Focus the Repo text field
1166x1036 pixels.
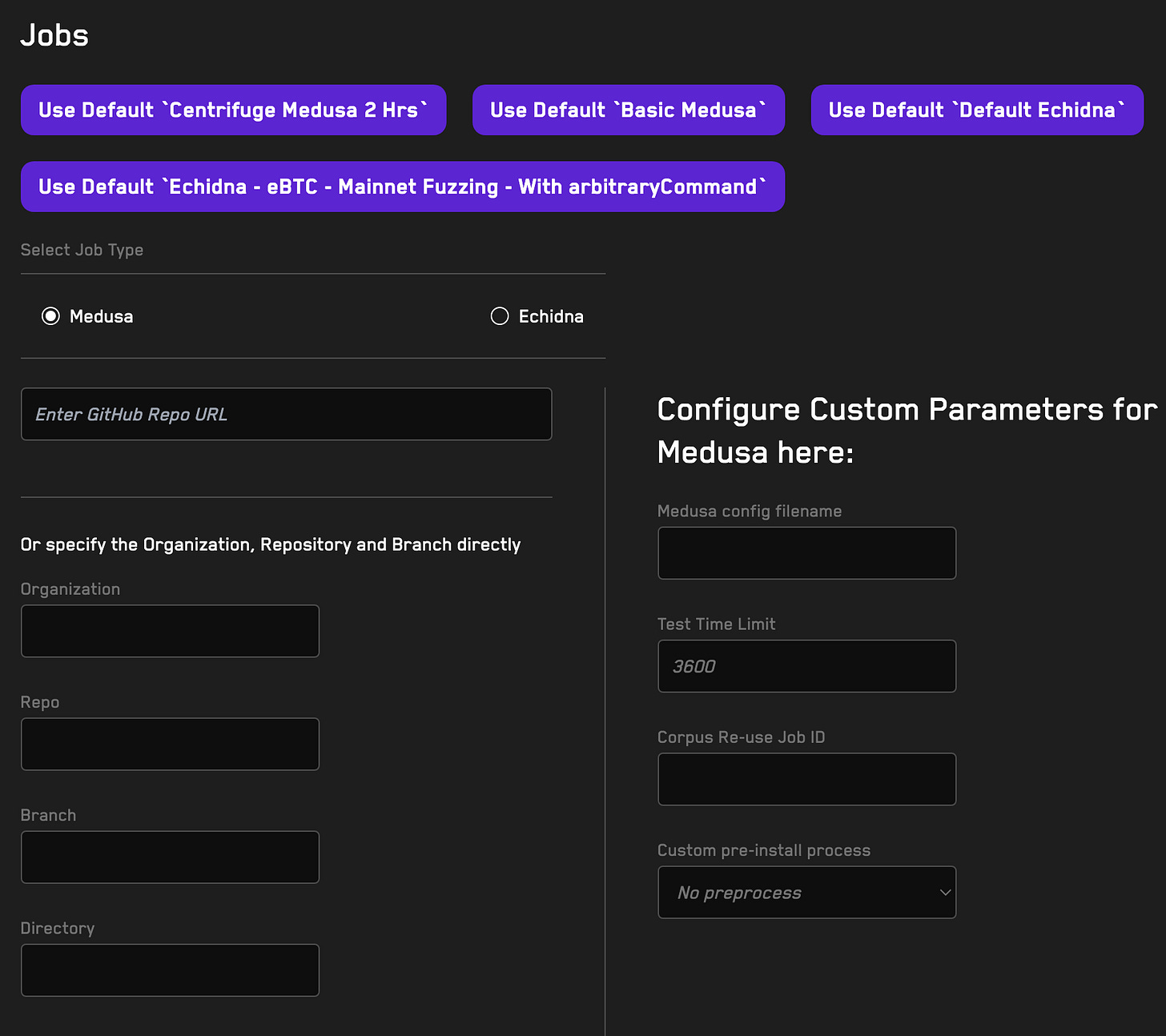170,744
